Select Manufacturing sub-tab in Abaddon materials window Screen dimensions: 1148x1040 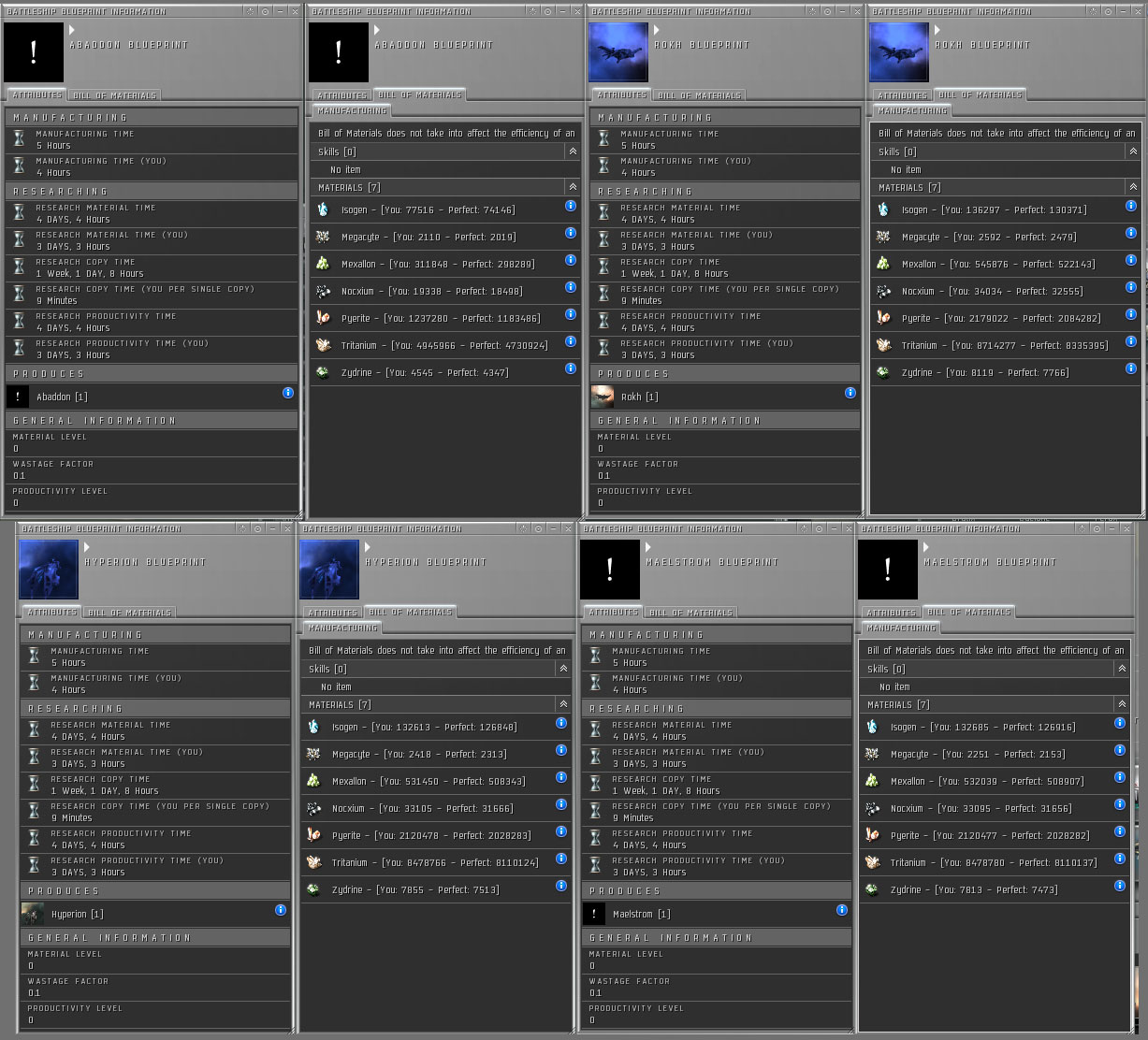coord(352,110)
